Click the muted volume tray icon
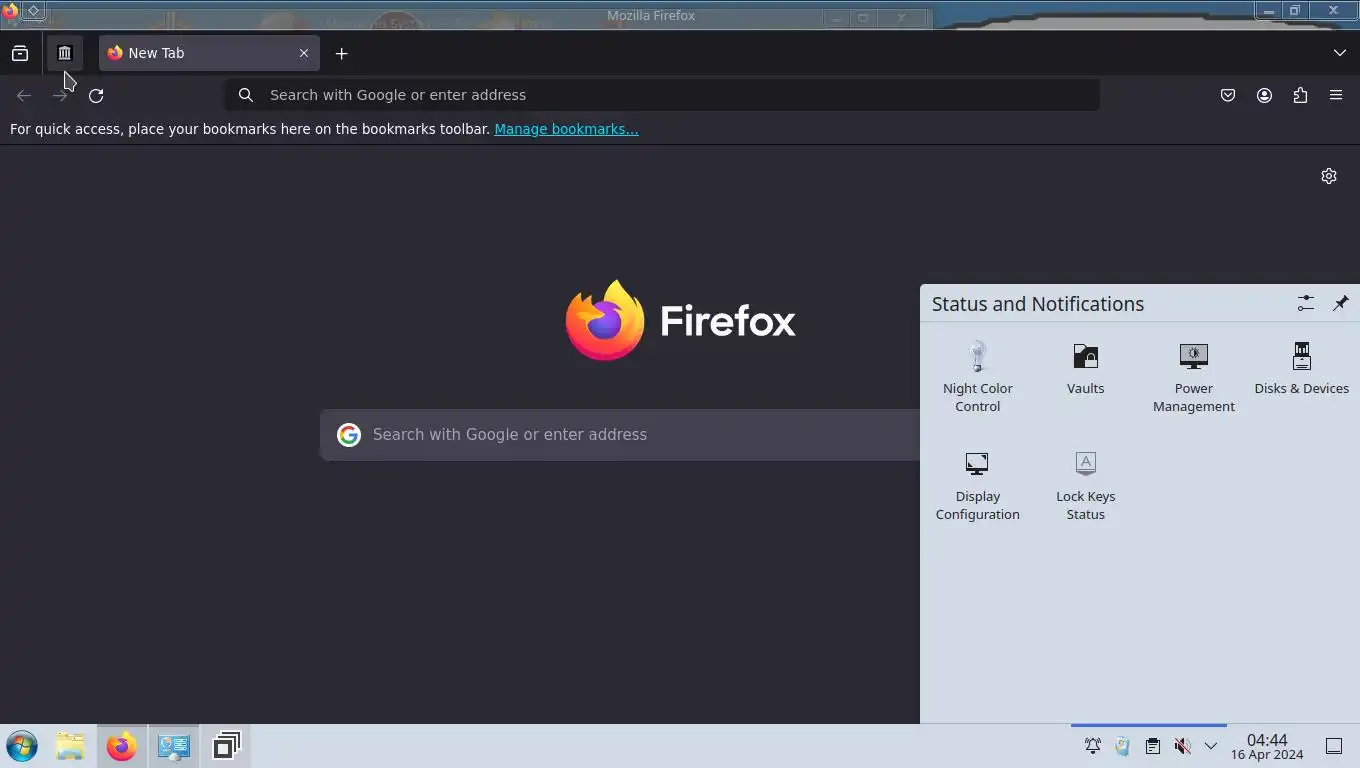This screenshot has height=768, width=1360. (x=1182, y=746)
